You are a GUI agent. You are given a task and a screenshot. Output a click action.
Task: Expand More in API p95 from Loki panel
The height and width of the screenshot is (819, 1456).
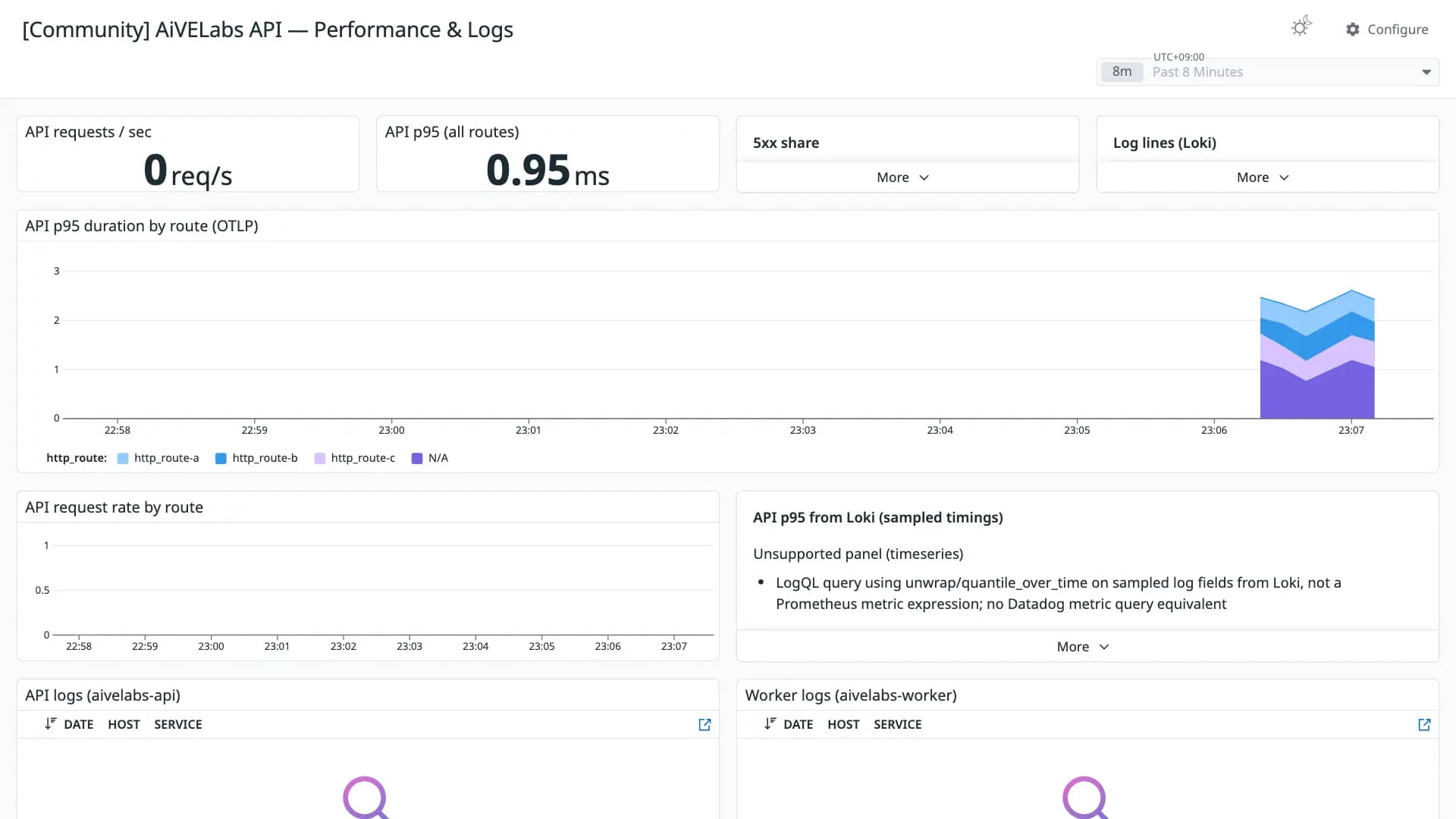point(1084,647)
